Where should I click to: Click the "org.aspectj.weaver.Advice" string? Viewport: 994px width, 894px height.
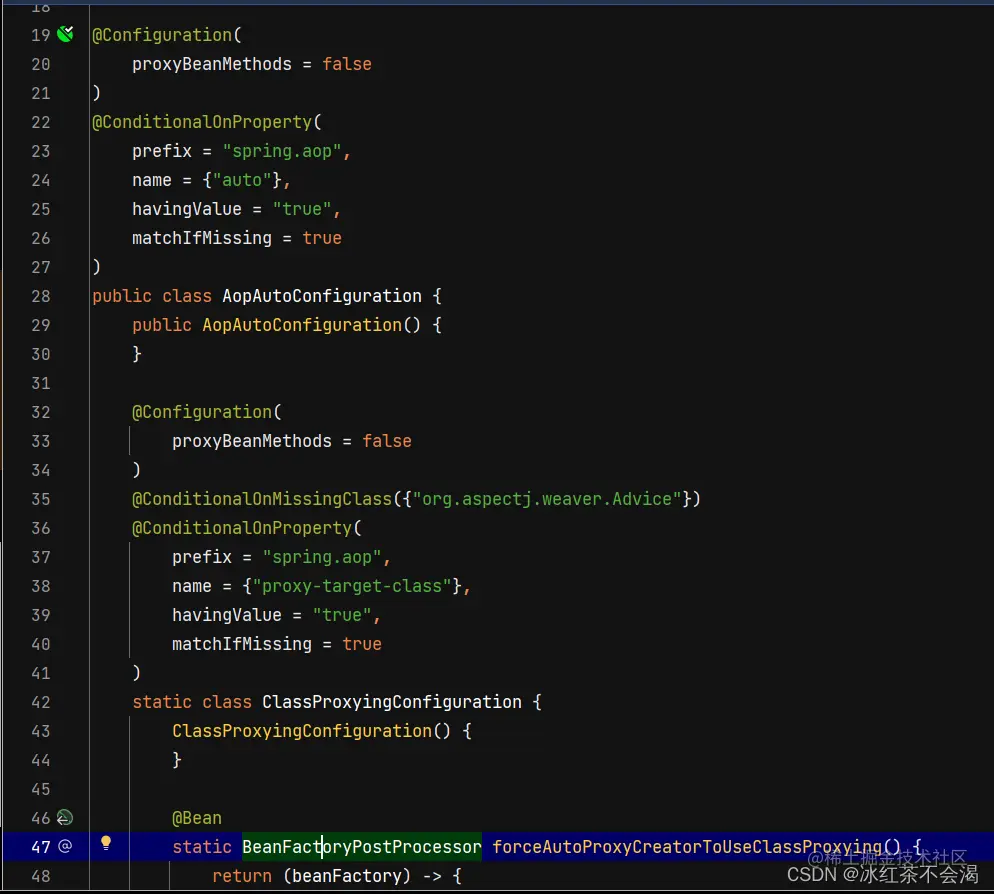pyautogui.click(x=548, y=499)
